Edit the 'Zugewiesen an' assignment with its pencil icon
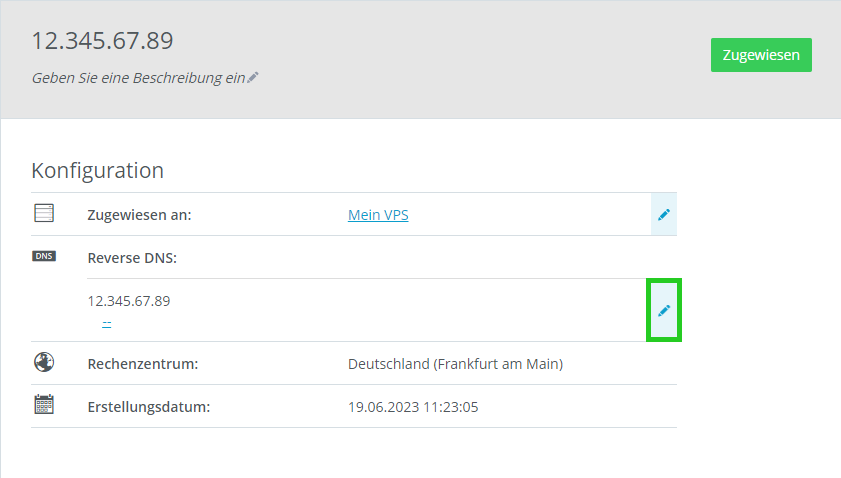 663,215
